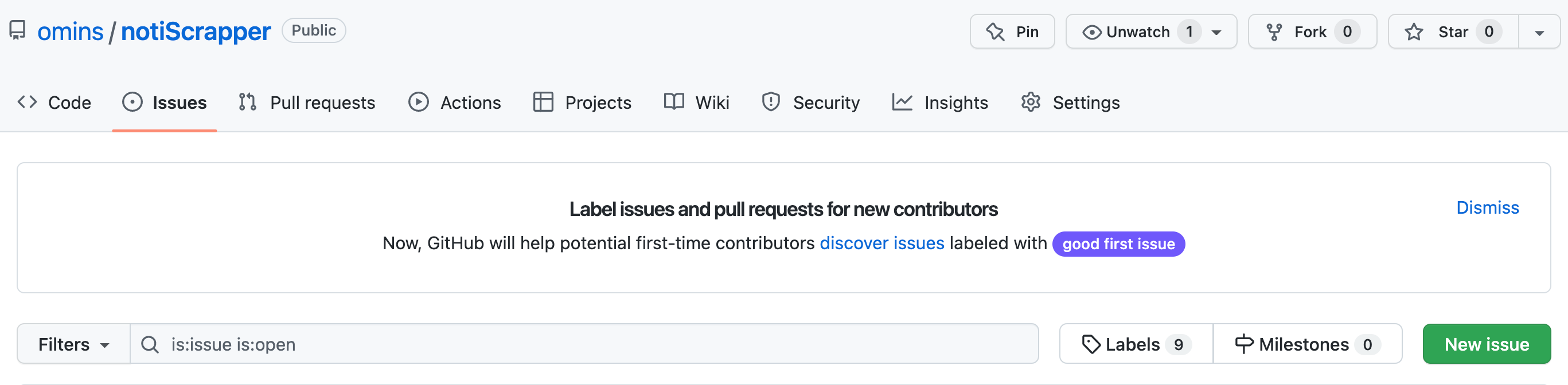Click the Fork button
Screen dimensions: 1568x385
coord(1312,32)
